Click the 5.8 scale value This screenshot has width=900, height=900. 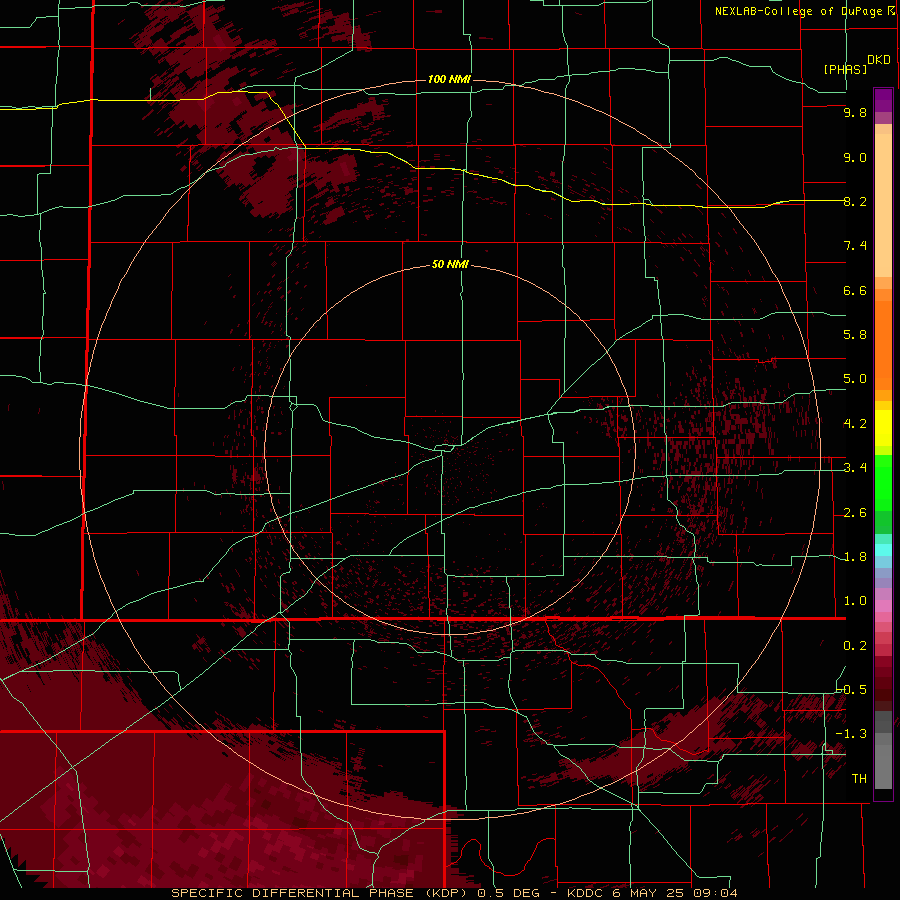[855, 335]
